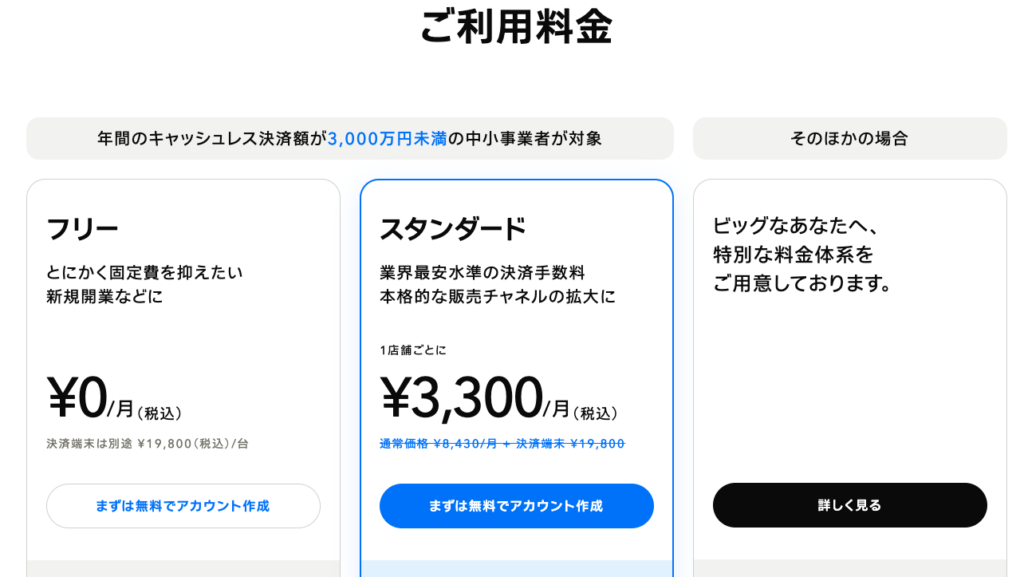
Task: Click the スタンダード plan title
Action: tap(453, 229)
